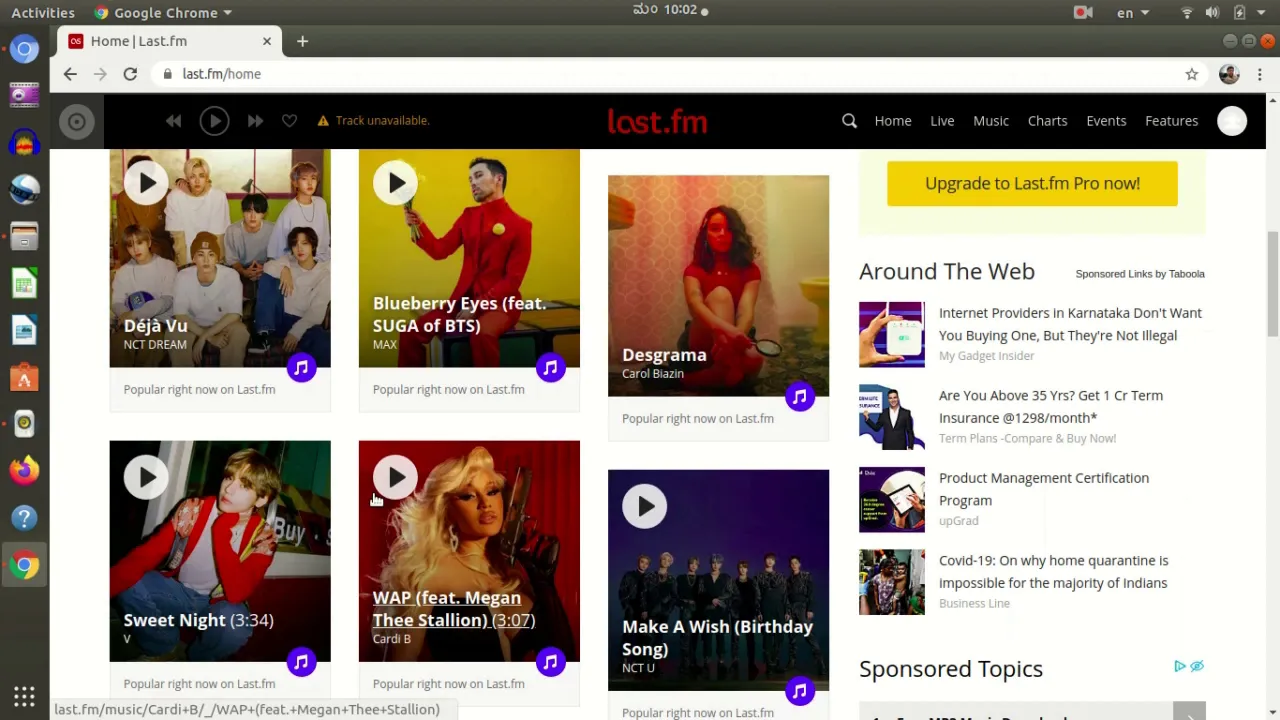Reload the page in Chrome
This screenshot has width=1280, height=720.
tap(130, 74)
